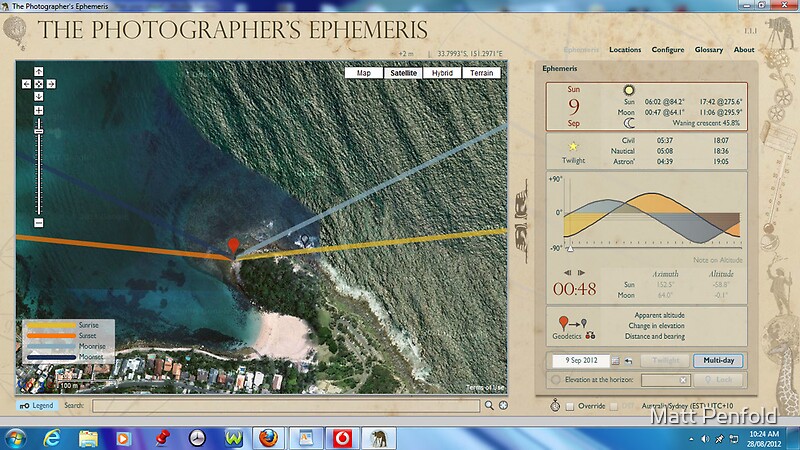Step time forward with right arrow
800x450 pixels.
(581, 273)
